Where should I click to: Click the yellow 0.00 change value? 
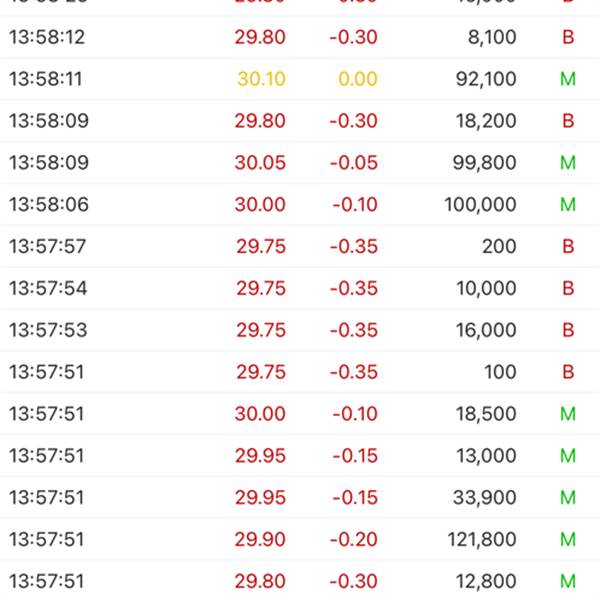[x=357, y=79]
